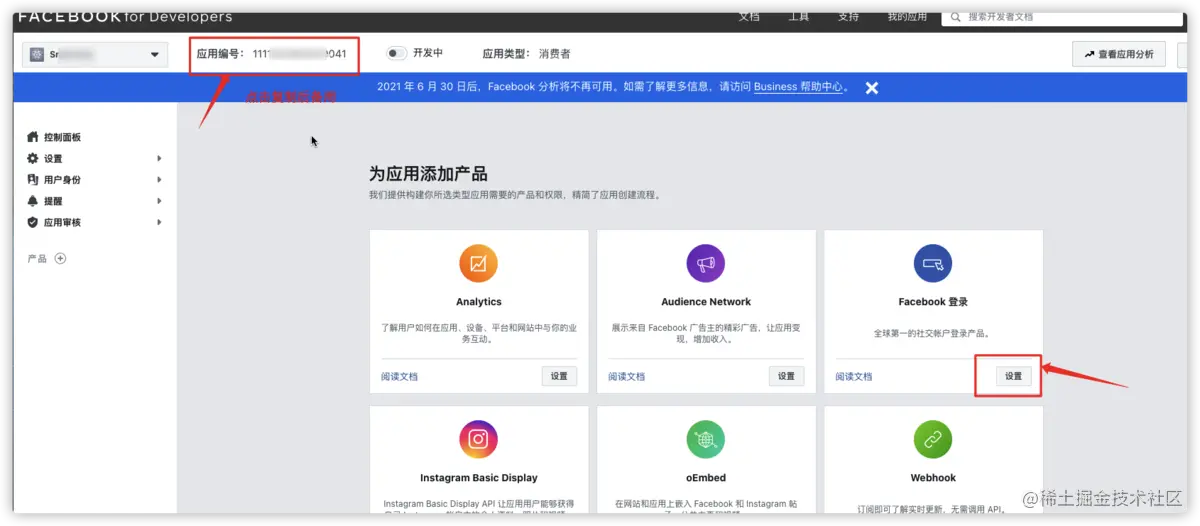The height and width of the screenshot is (526, 1200).
Task: Expand the 应用审核 sidebar section arrow
Action: click(x=159, y=222)
